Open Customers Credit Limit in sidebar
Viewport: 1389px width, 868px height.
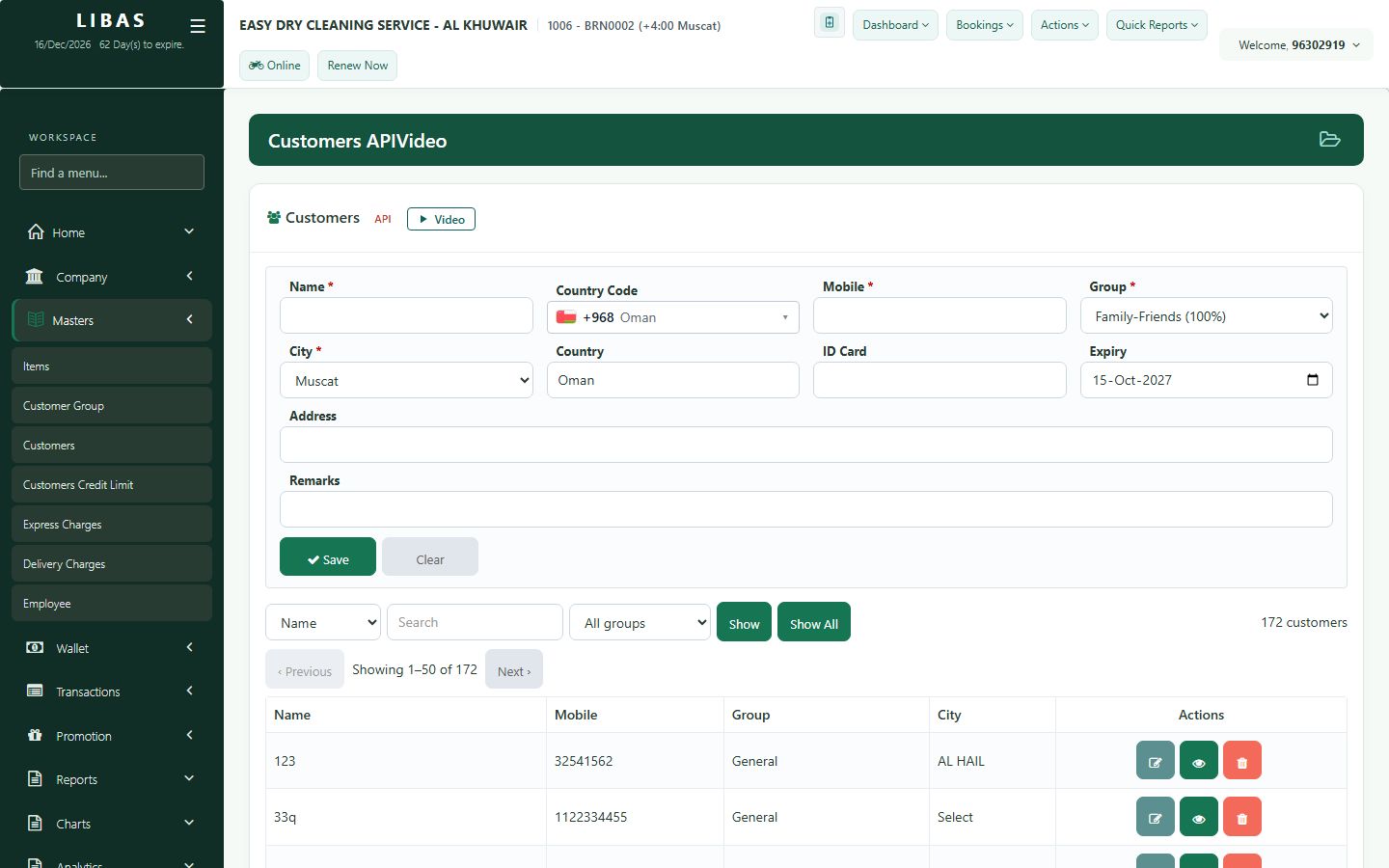112,484
